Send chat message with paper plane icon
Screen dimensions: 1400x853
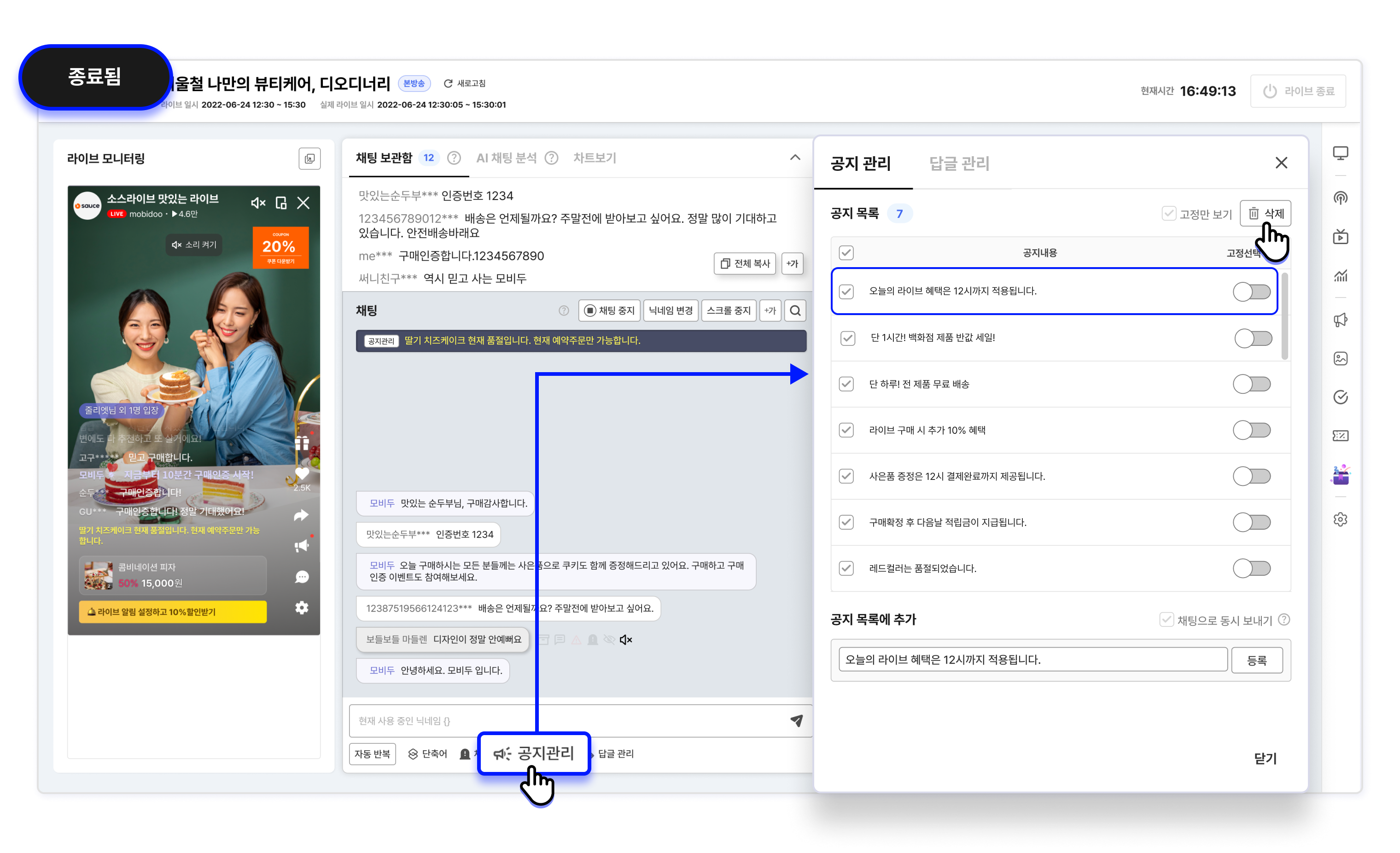(x=797, y=721)
